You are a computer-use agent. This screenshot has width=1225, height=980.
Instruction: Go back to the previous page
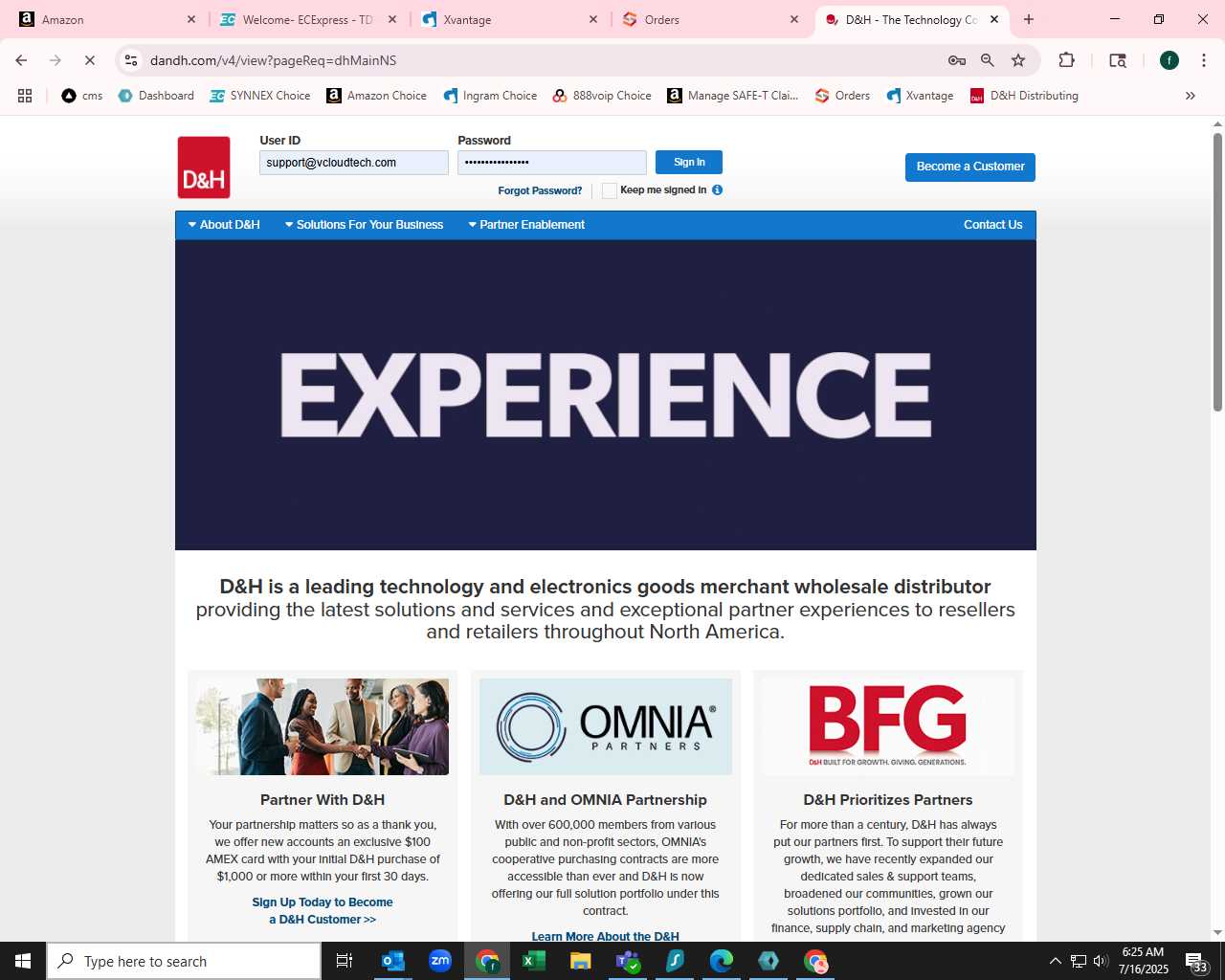coord(21,60)
